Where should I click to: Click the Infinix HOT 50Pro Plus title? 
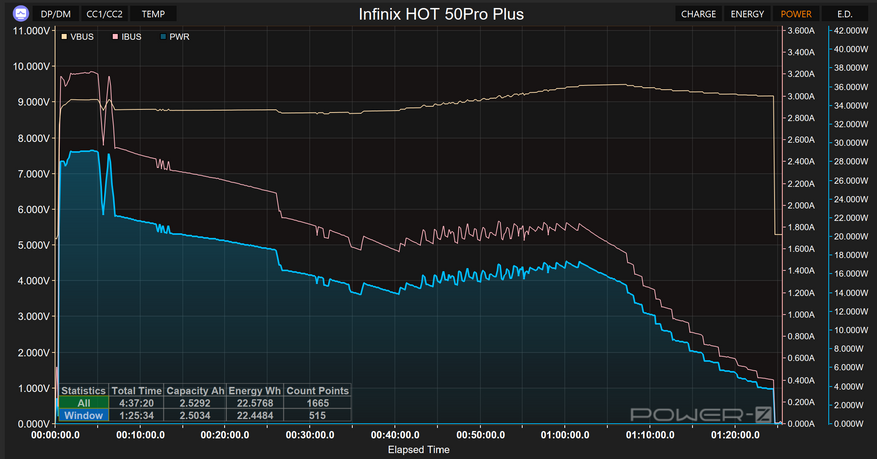coord(441,14)
